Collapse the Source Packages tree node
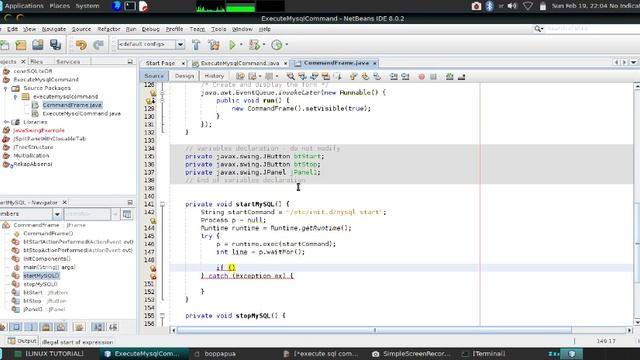 pyautogui.click(x=6, y=88)
